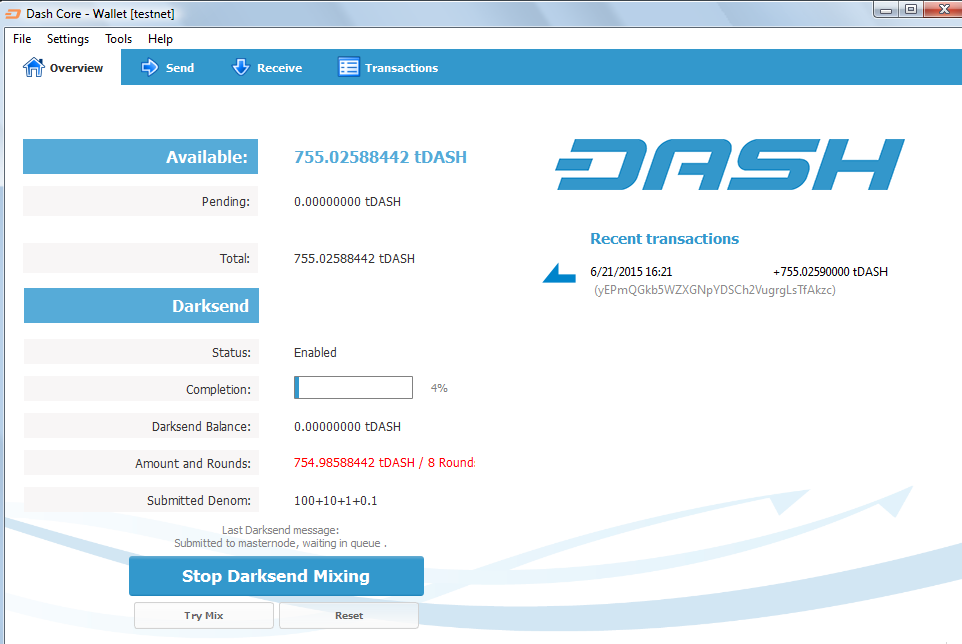Screen dimensions: 962x644
Task: Click the Darksend status Enabled text
Action: tap(315, 353)
